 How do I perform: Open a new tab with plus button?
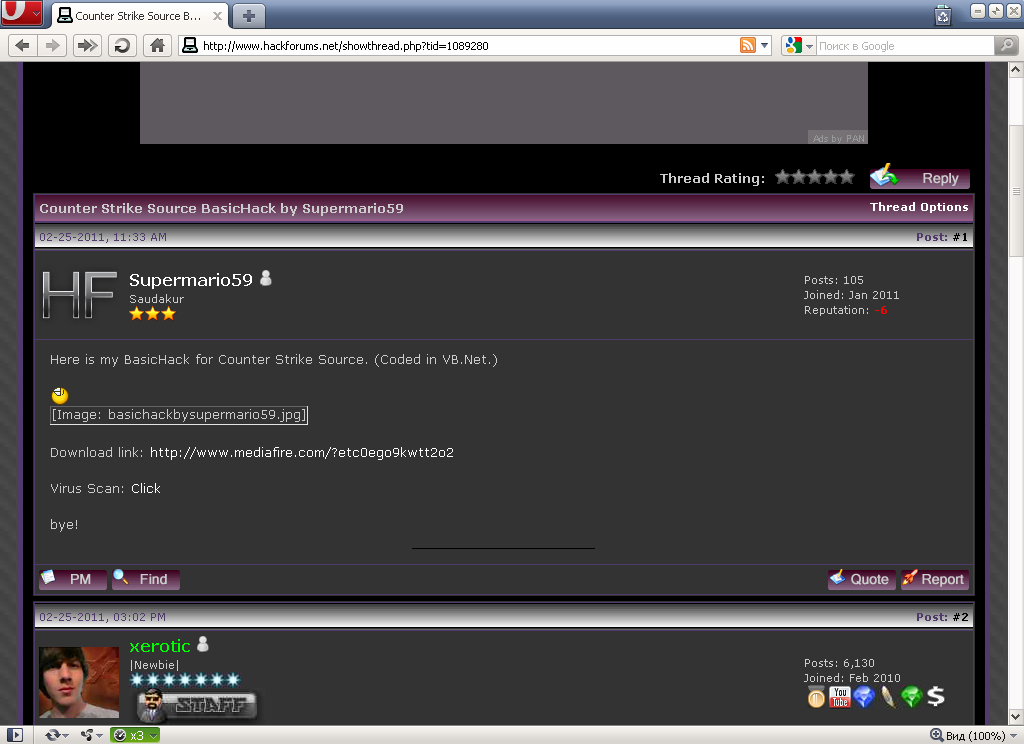[x=249, y=16]
